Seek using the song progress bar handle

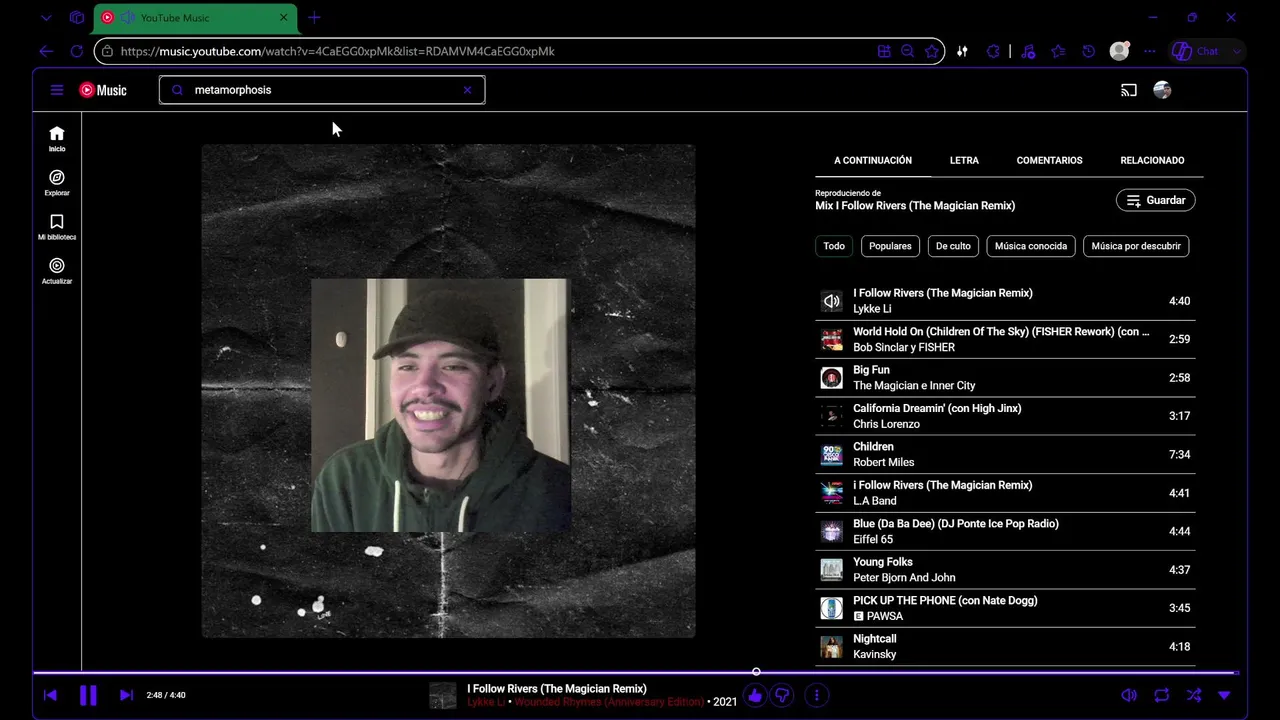pyautogui.click(x=756, y=672)
